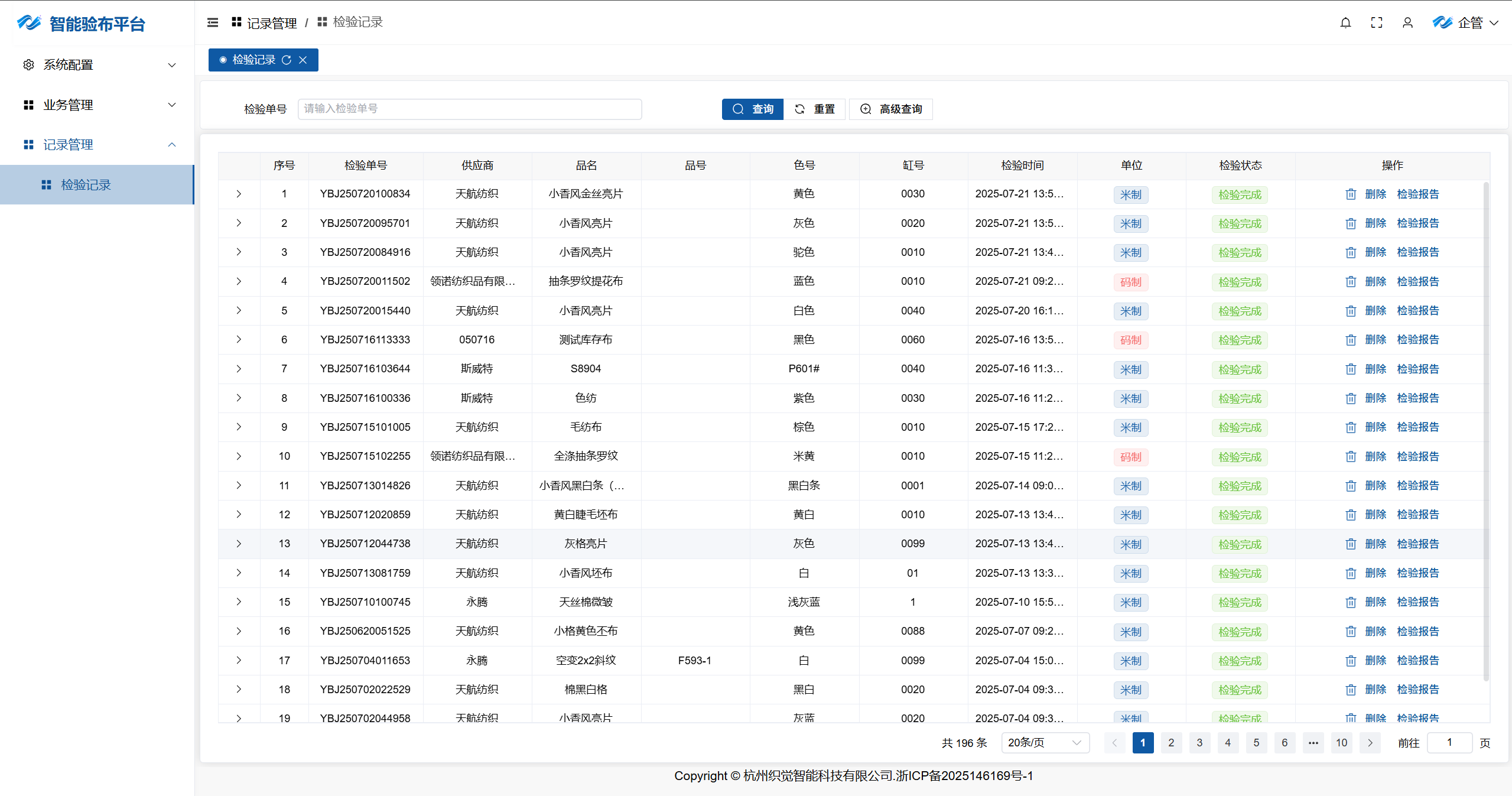Screen dimensions: 1512x796
Task: Click the 查询 search button
Action: (x=753, y=109)
